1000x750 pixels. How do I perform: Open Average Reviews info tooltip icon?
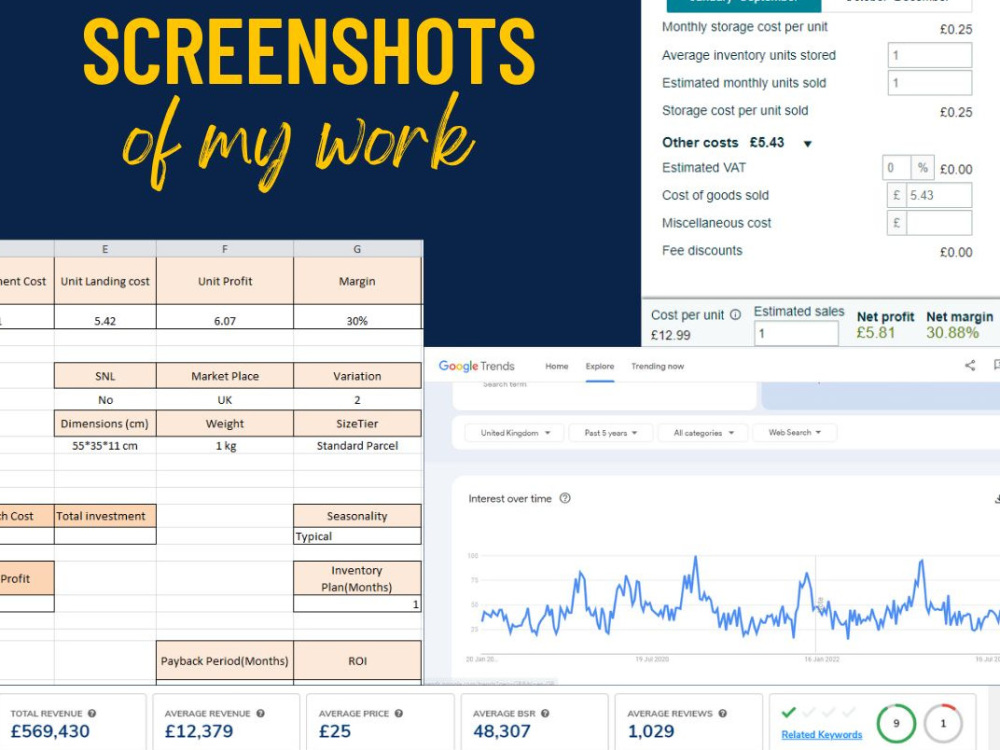point(723,714)
